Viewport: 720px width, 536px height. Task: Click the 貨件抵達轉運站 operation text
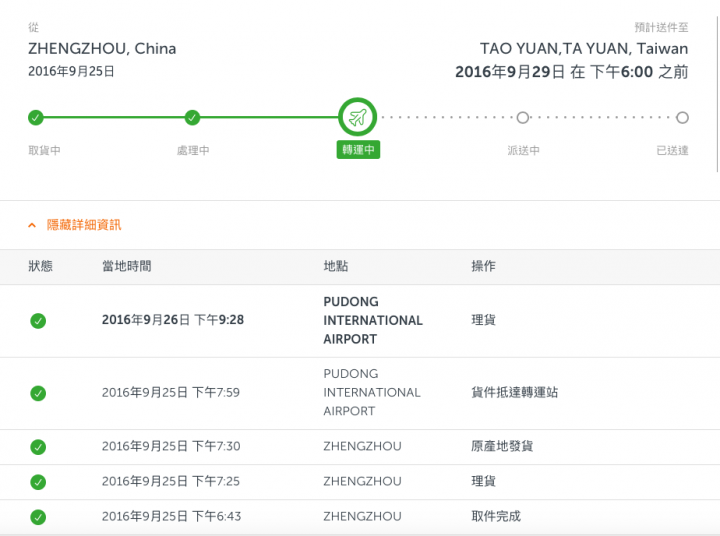tap(515, 392)
